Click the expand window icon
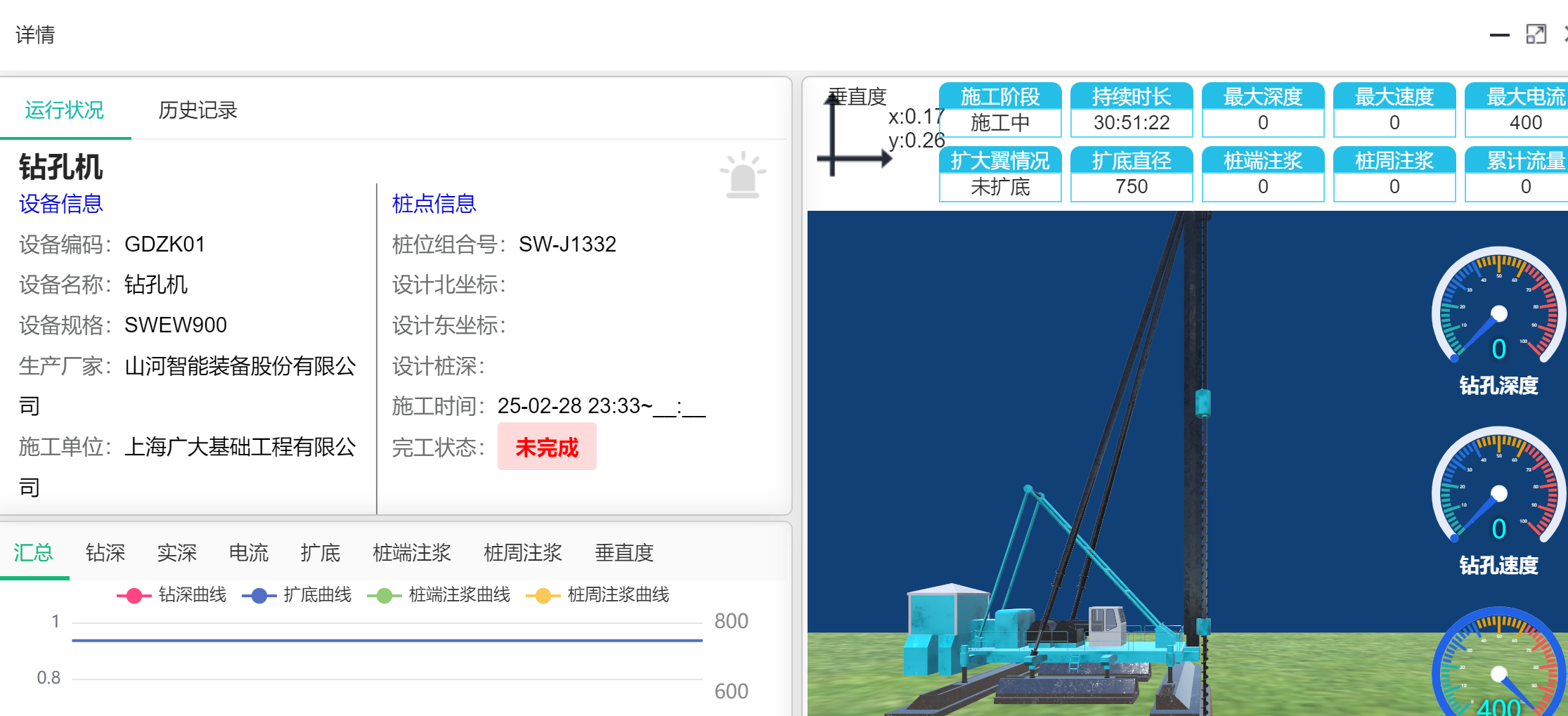The width and height of the screenshot is (1568, 716). [1536, 34]
